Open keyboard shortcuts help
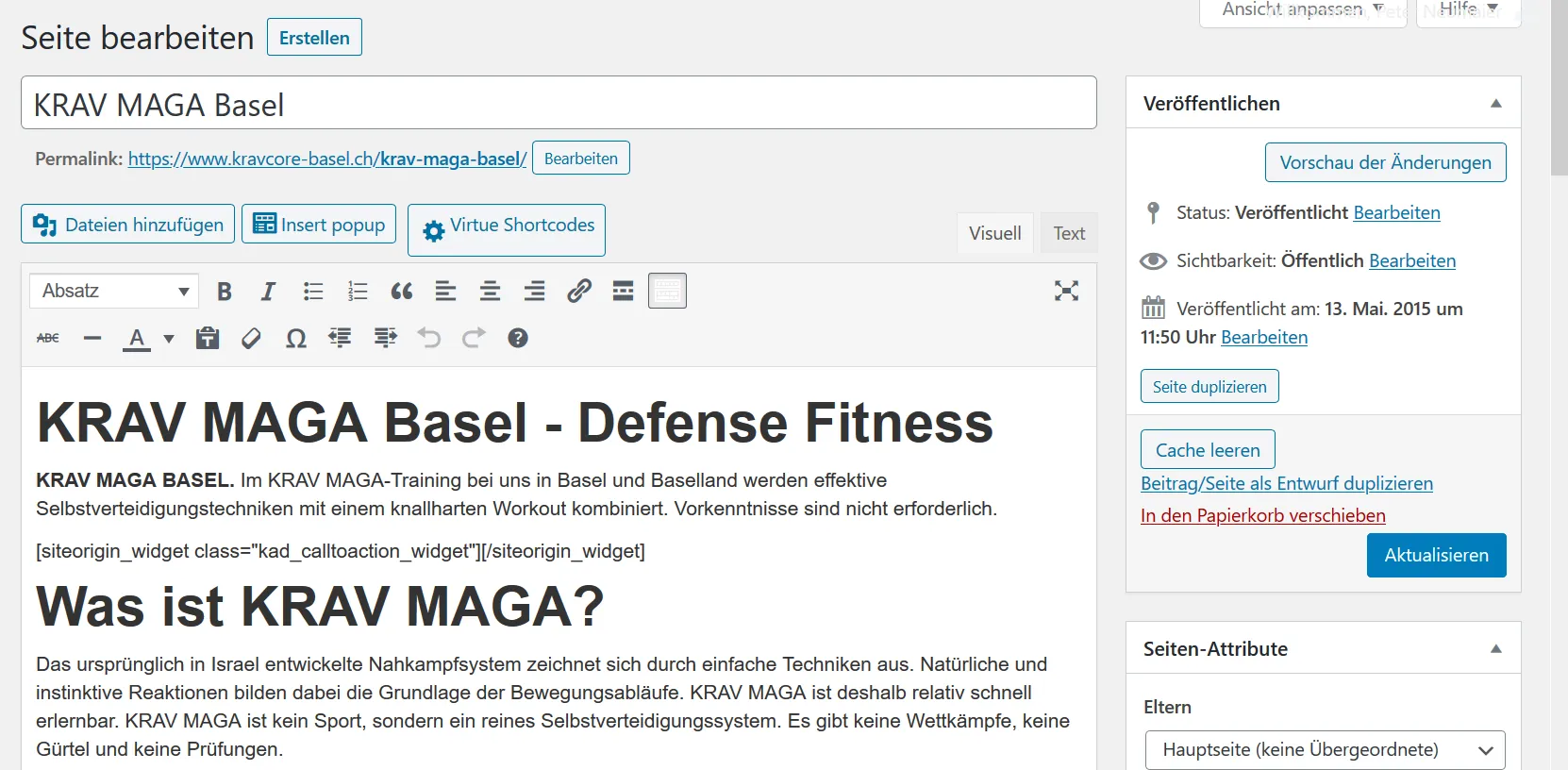The width and height of the screenshot is (1568, 770). click(518, 338)
